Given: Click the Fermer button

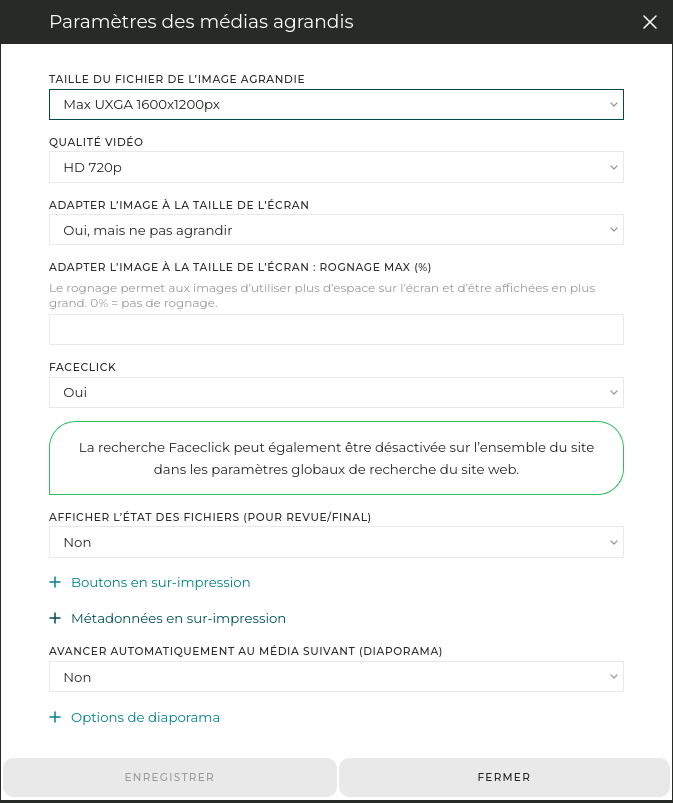Looking at the screenshot, I should click(504, 777).
